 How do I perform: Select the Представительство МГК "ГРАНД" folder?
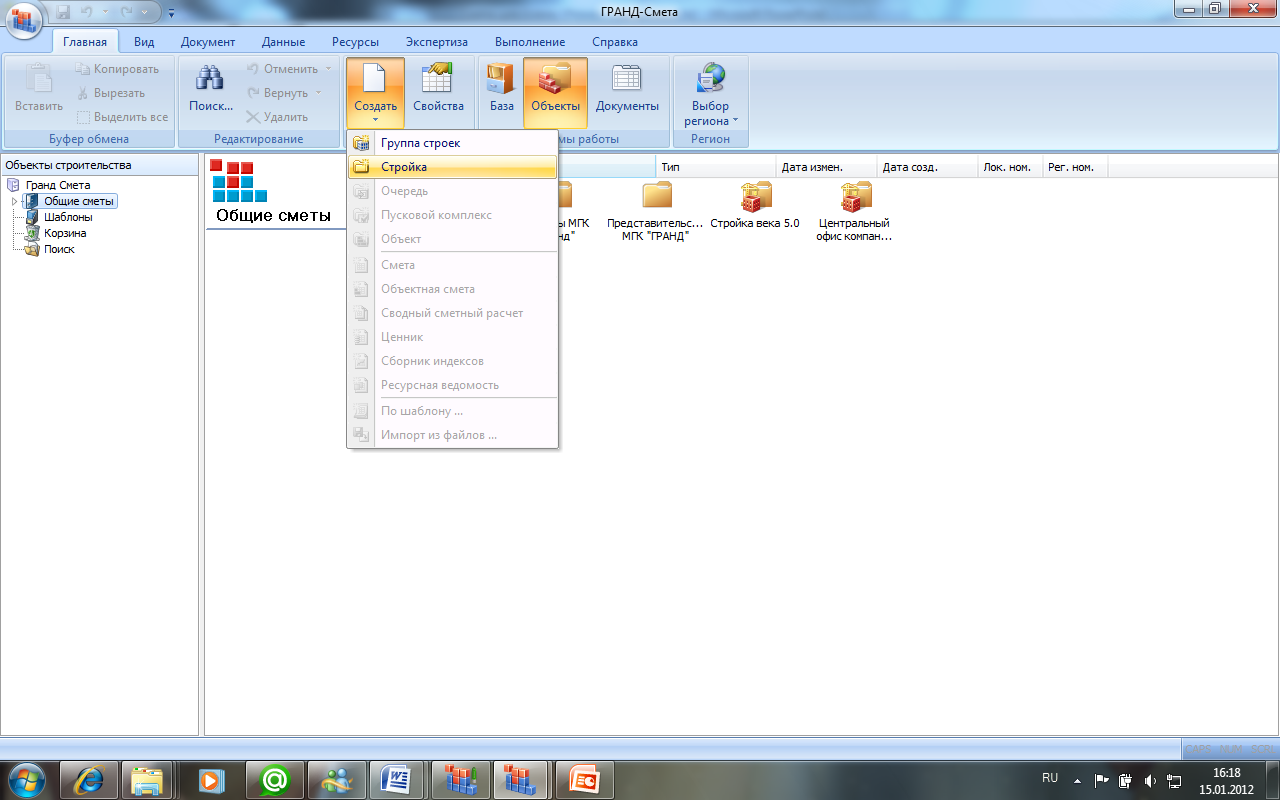tap(656, 212)
